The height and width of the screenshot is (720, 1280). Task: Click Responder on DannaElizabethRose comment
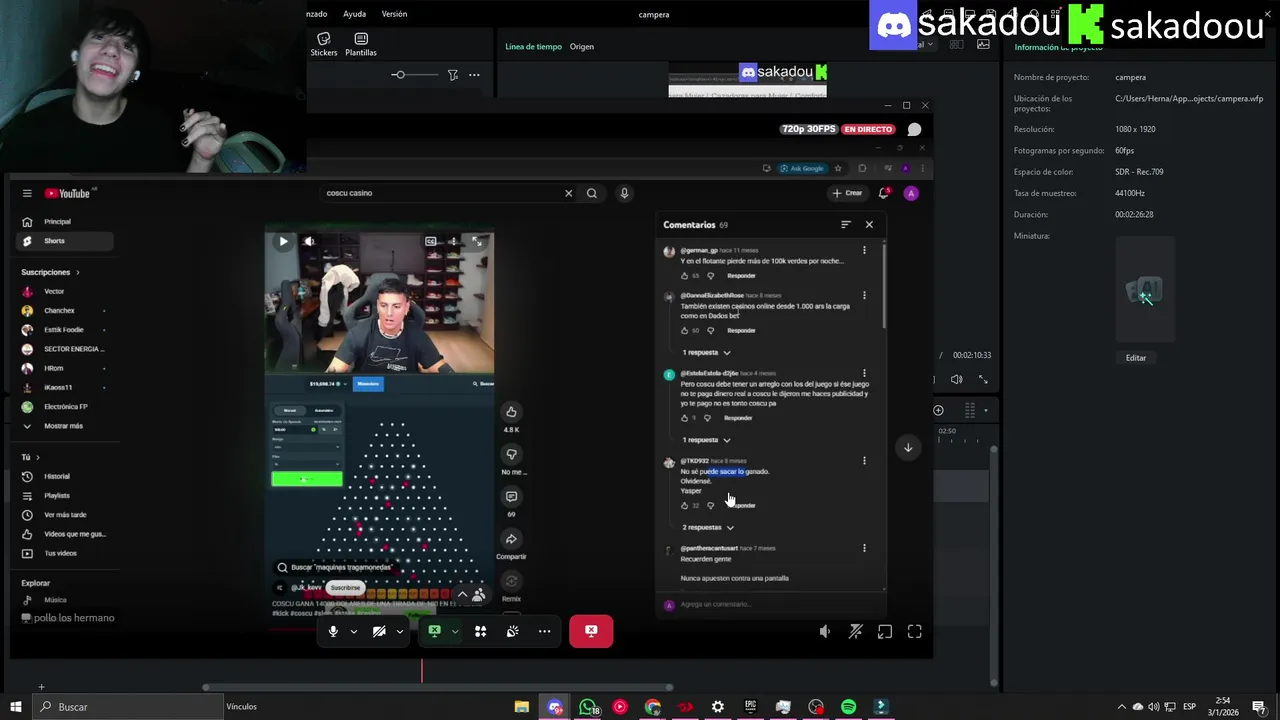pos(741,330)
